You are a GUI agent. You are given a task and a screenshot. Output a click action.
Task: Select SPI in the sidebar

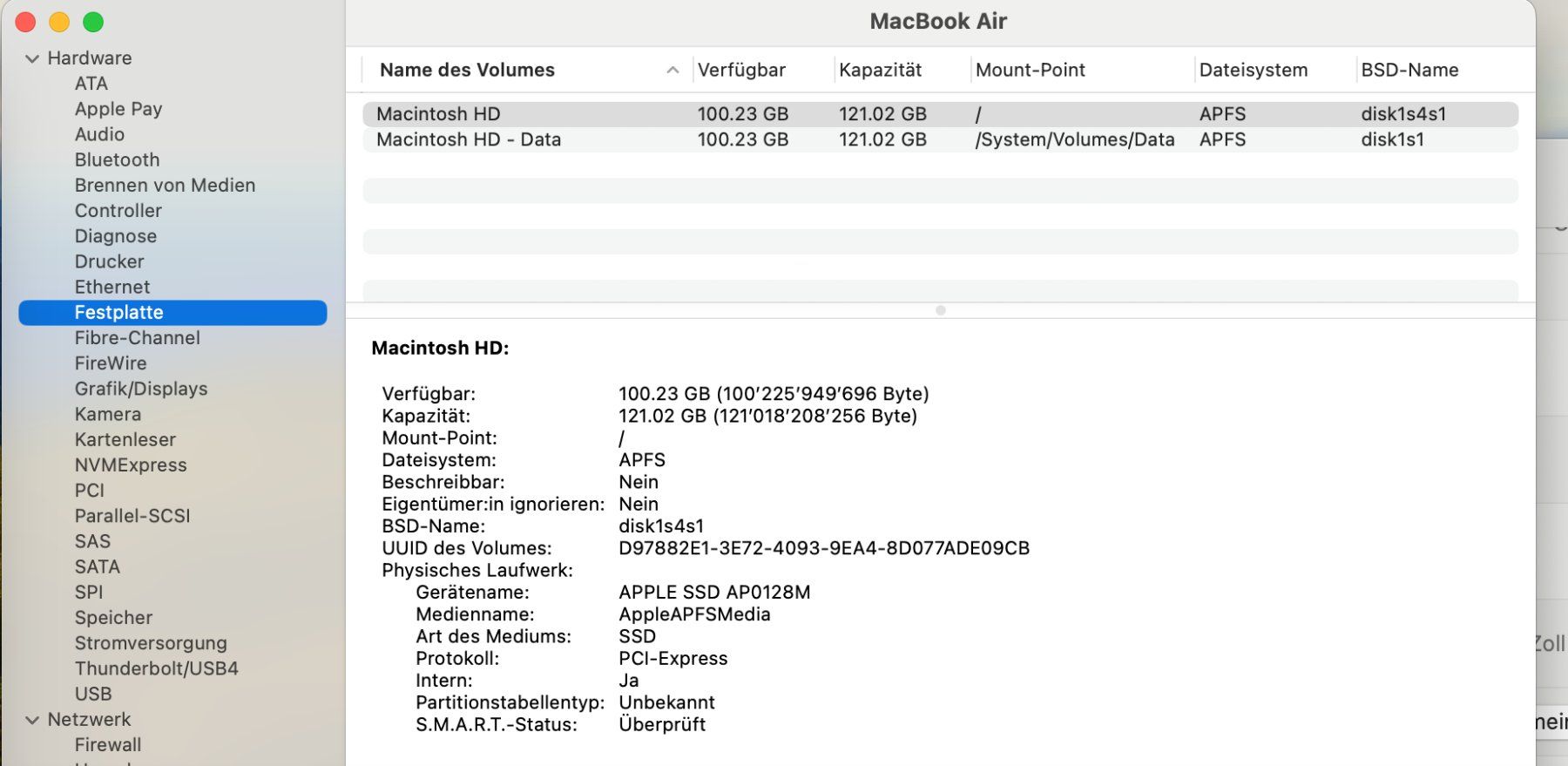click(88, 592)
